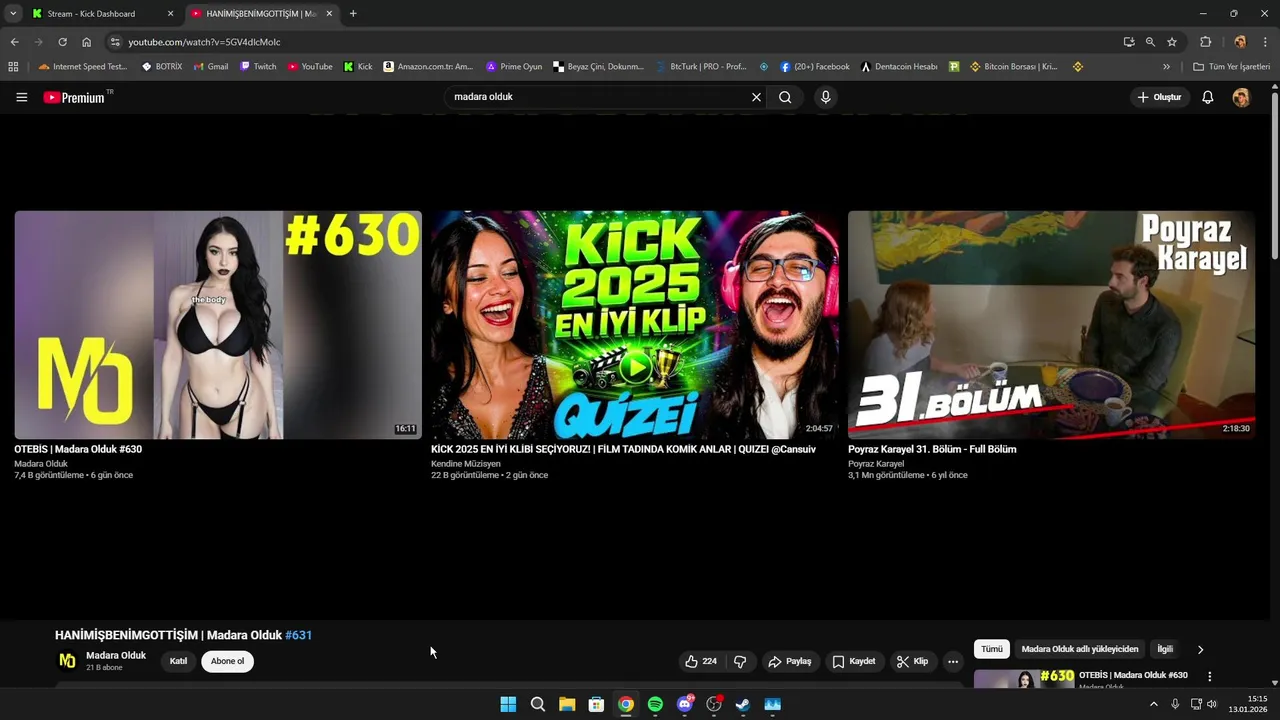Open OTEBİS Madara Olduk #630 thumbnail
This screenshot has width=1280, height=720.
218,325
